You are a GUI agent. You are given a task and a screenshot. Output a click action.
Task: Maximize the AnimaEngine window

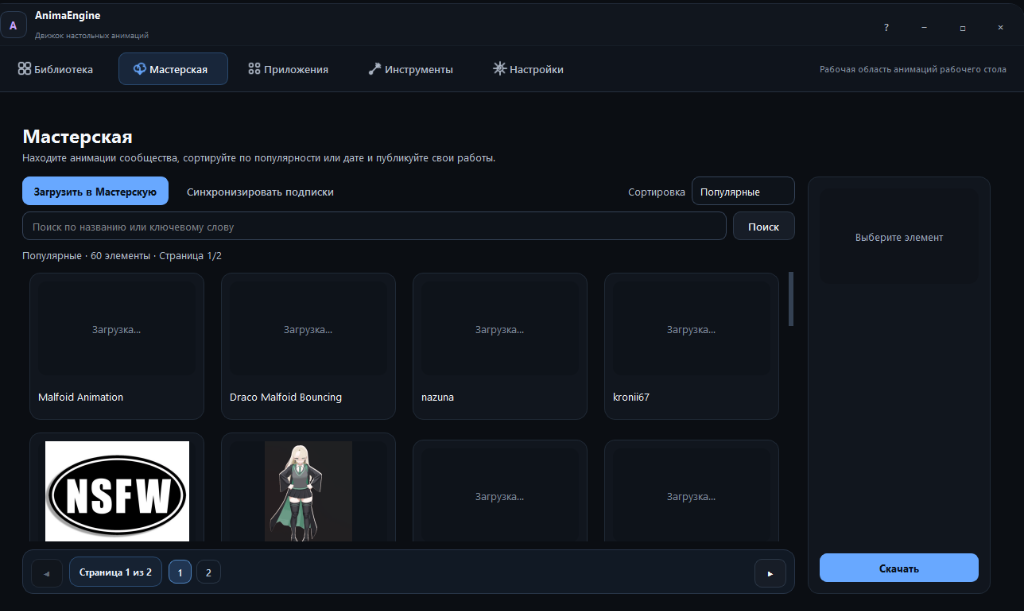coord(962,27)
